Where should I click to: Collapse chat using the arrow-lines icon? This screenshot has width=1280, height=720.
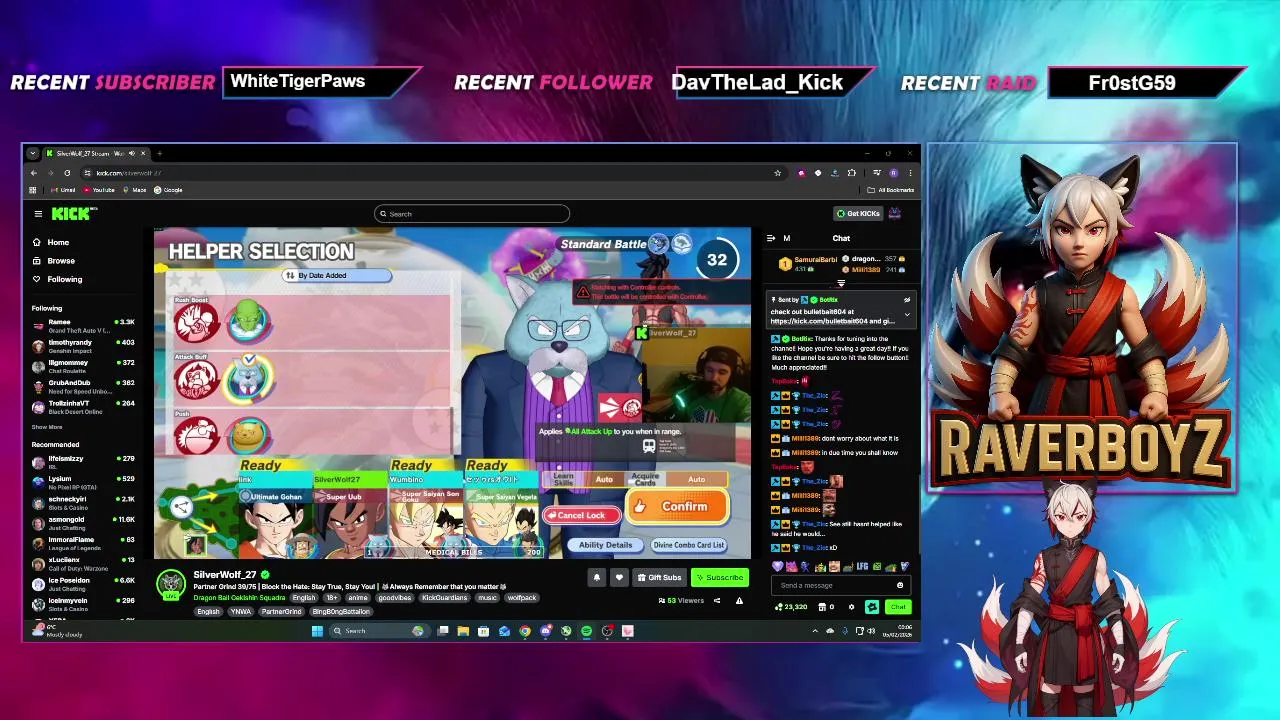click(x=771, y=238)
